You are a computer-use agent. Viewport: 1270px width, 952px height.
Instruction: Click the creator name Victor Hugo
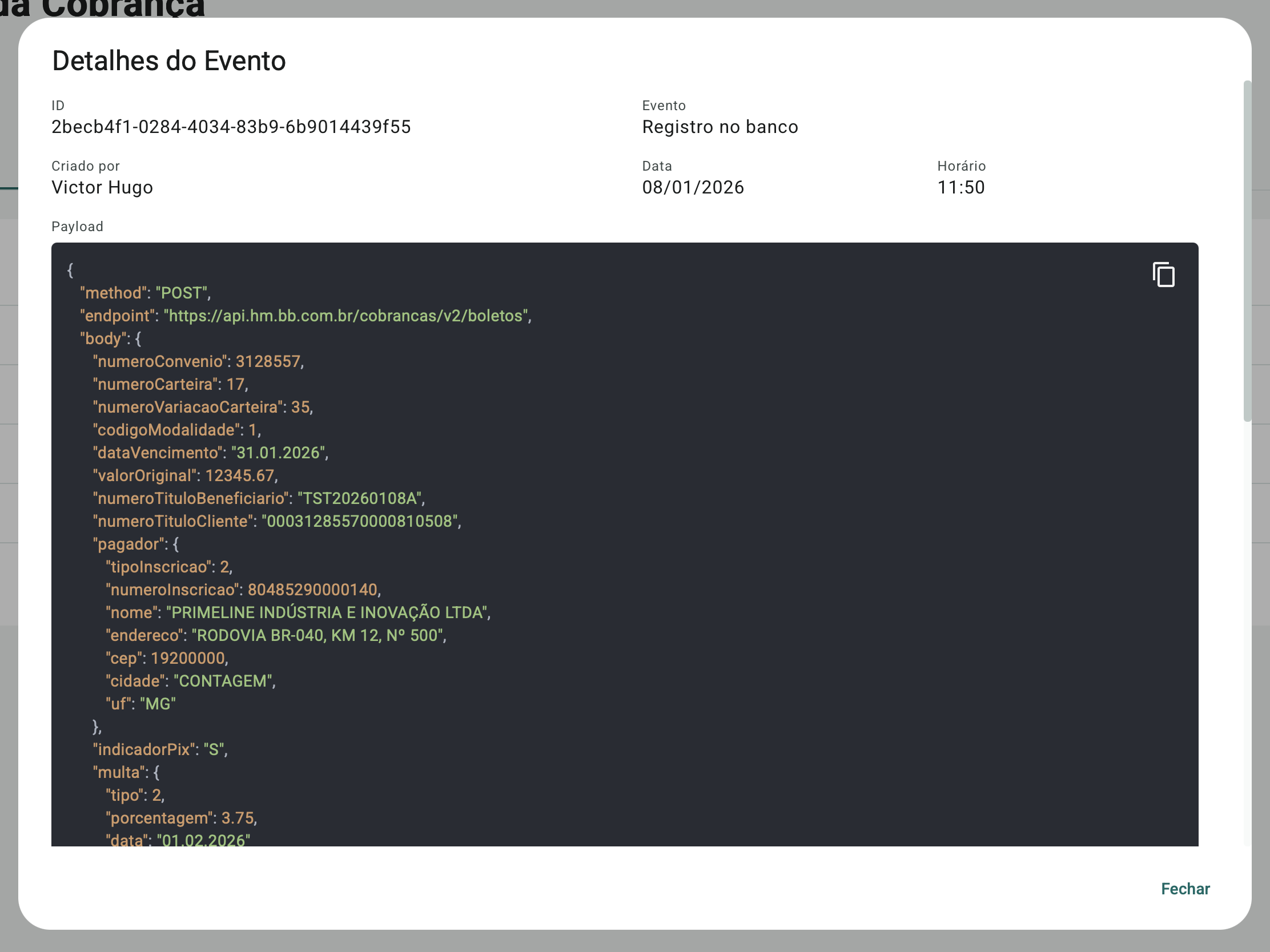pos(102,187)
